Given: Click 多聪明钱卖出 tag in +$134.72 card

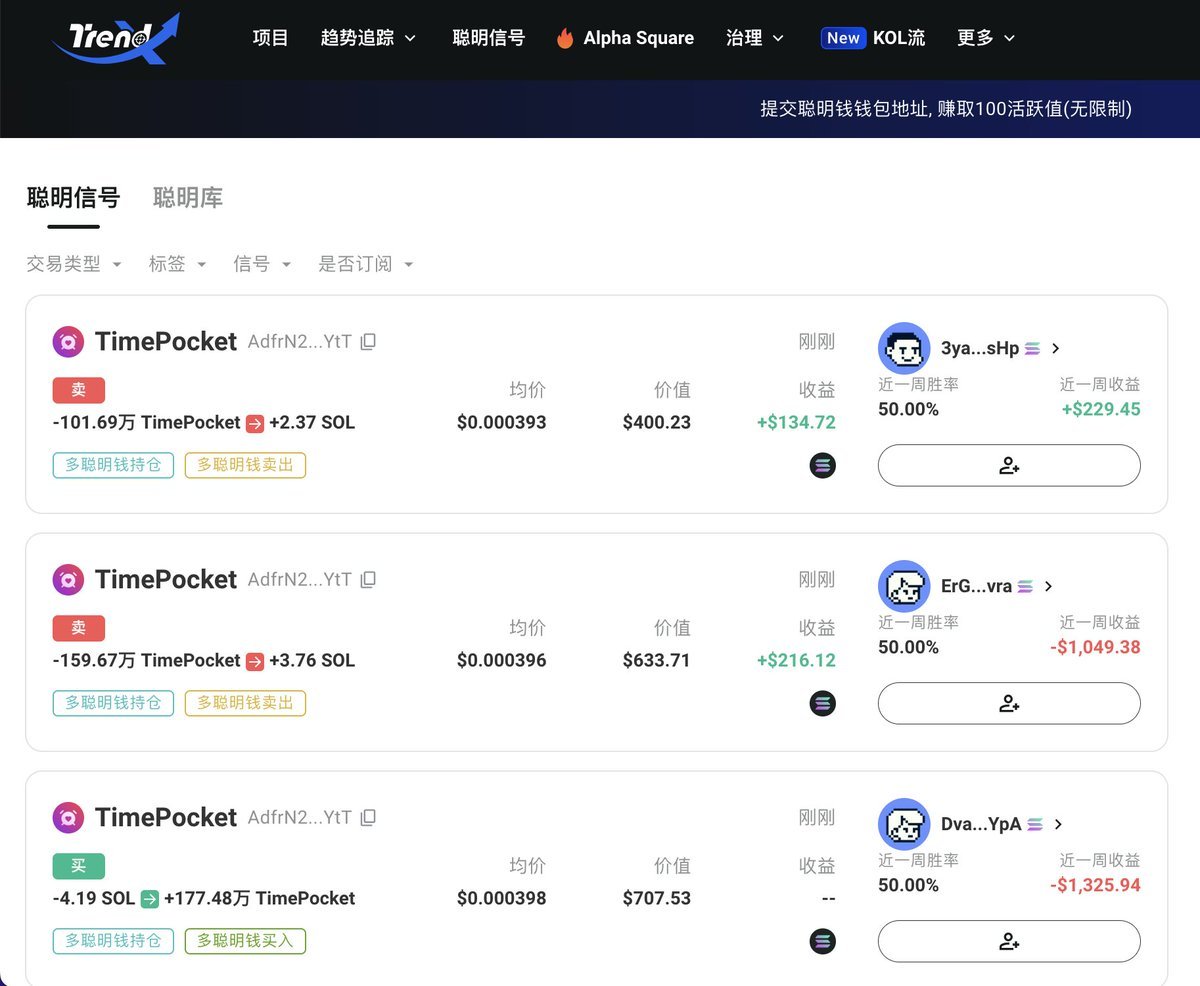Looking at the screenshot, I should coord(245,465).
